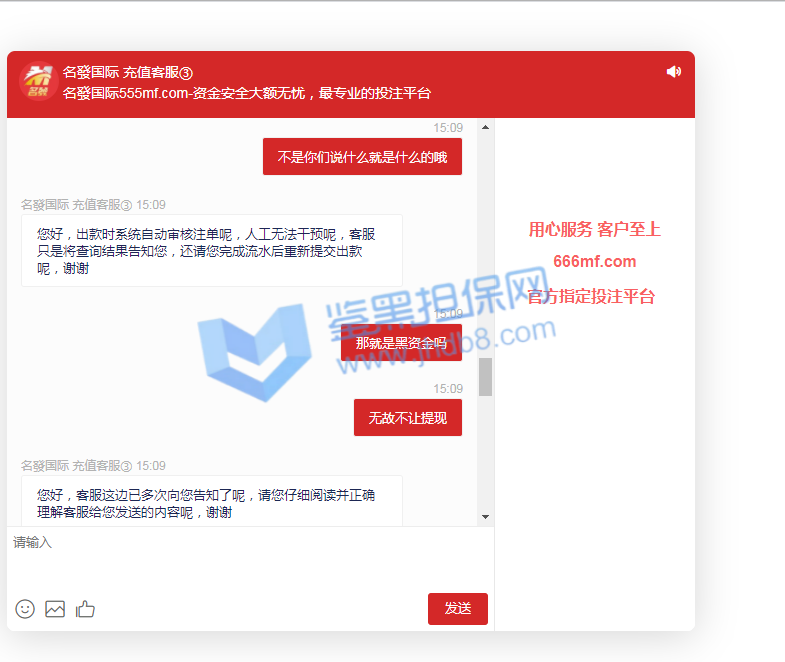Viewport: 785px width, 662px height.
Task: Select the 无故不让提现 message bubble
Action: pos(408,418)
